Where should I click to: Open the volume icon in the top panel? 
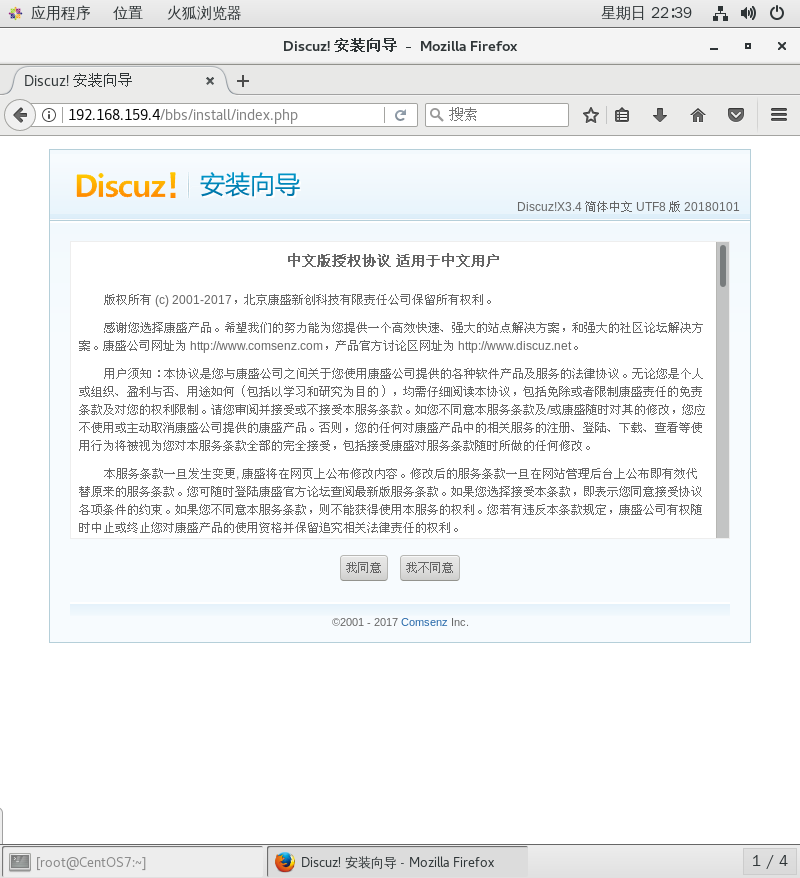(x=748, y=13)
